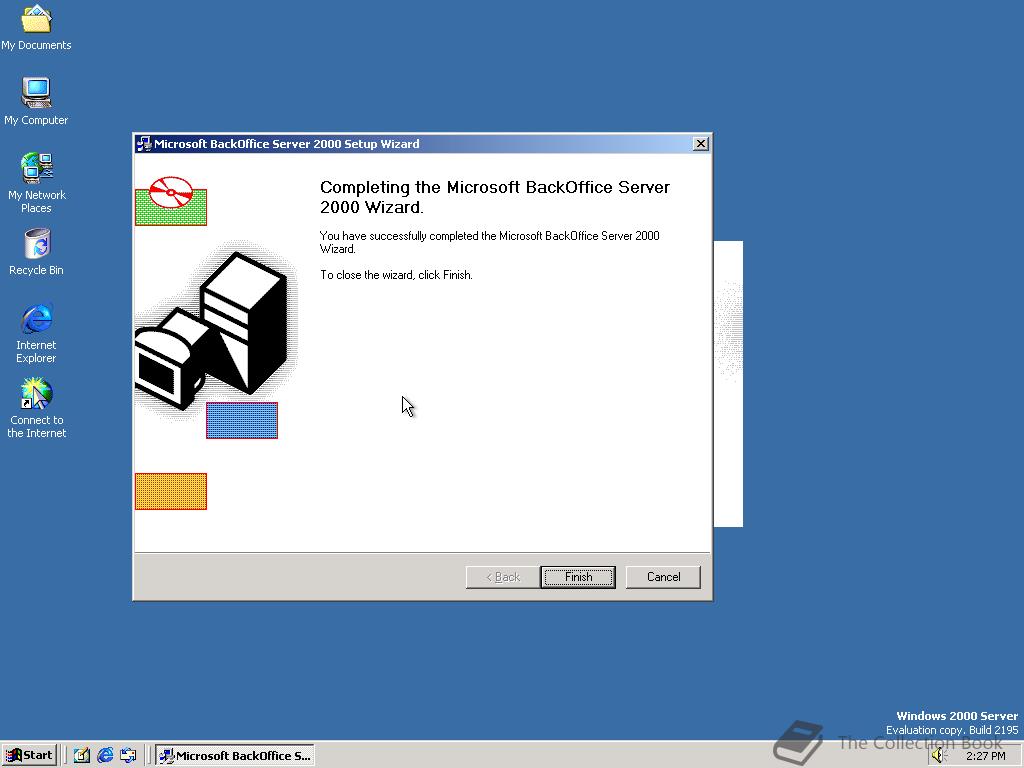Click the 'To close the wizard, click Finish.' text
This screenshot has height=768, width=1024.
(396, 275)
